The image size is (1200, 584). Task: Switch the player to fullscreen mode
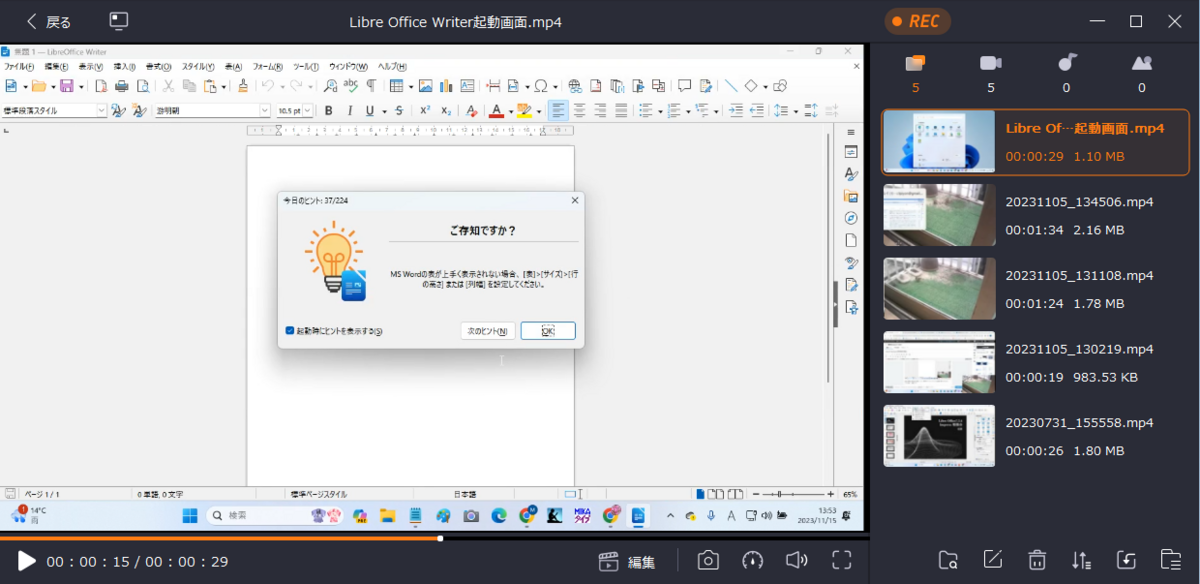coord(842,561)
